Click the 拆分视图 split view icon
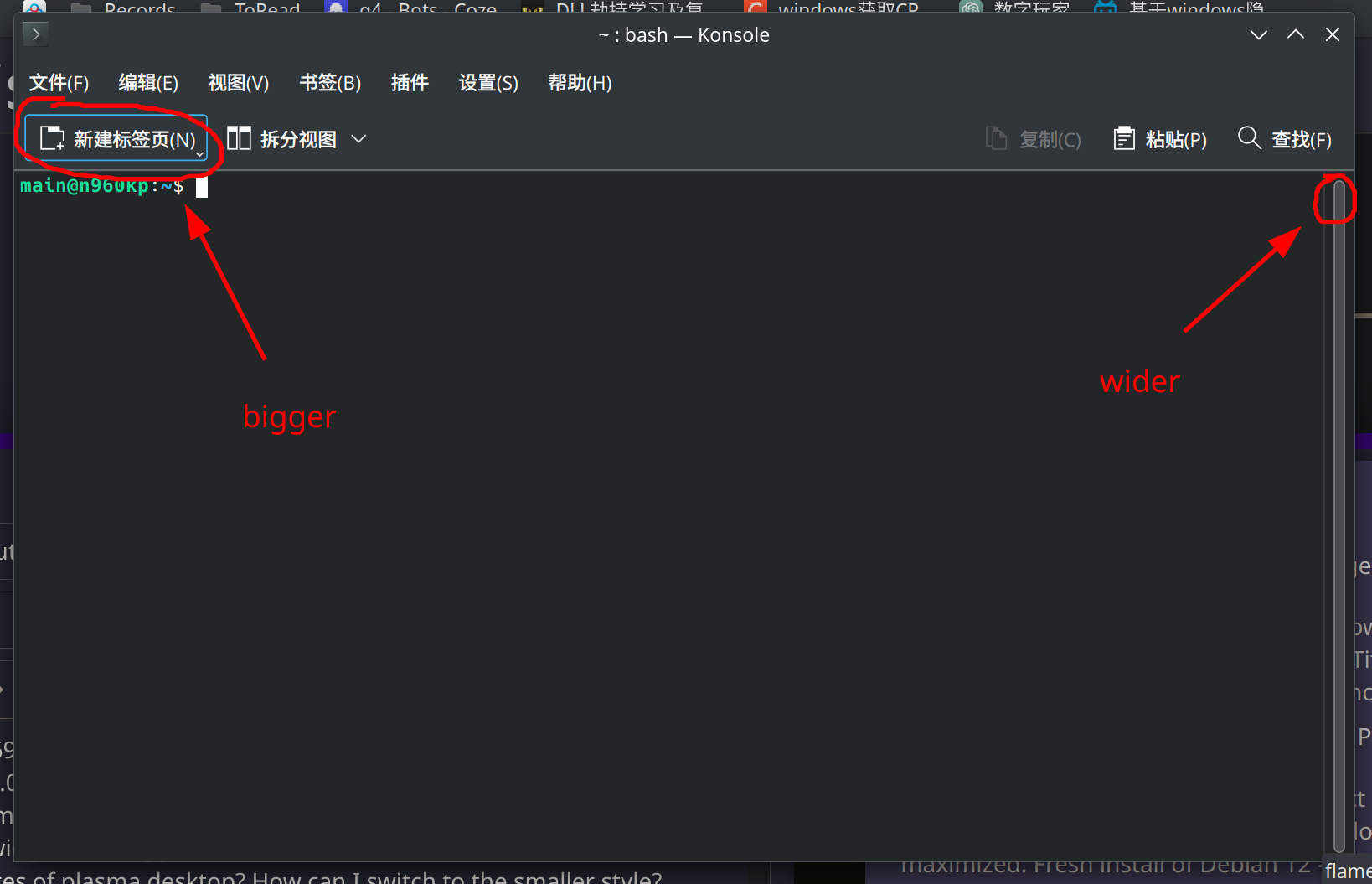This screenshot has width=1372, height=884. pyautogui.click(x=239, y=138)
